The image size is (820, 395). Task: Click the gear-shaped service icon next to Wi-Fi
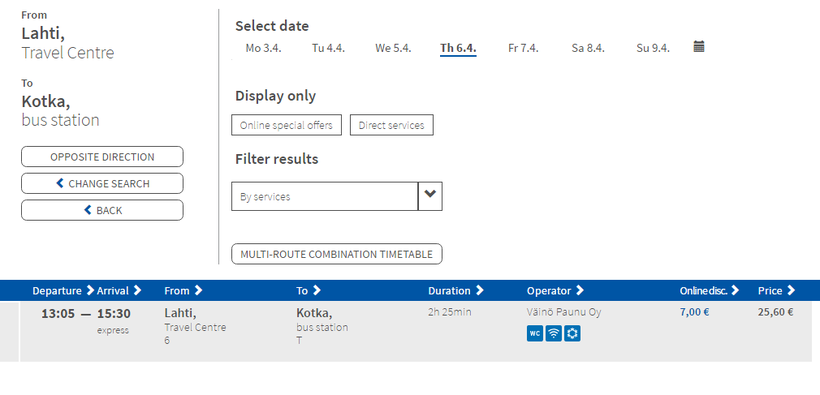click(573, 334)
